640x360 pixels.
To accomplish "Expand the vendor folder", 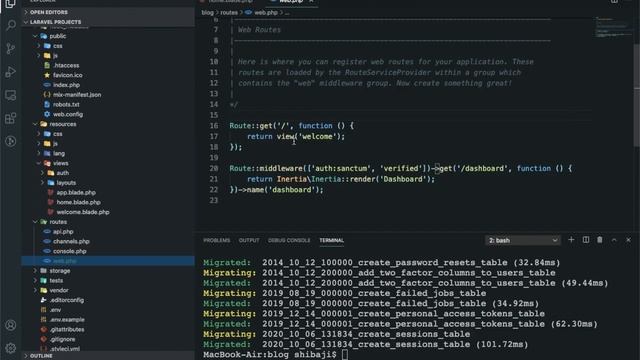I will pyautogui.click(x=59, y=291).
